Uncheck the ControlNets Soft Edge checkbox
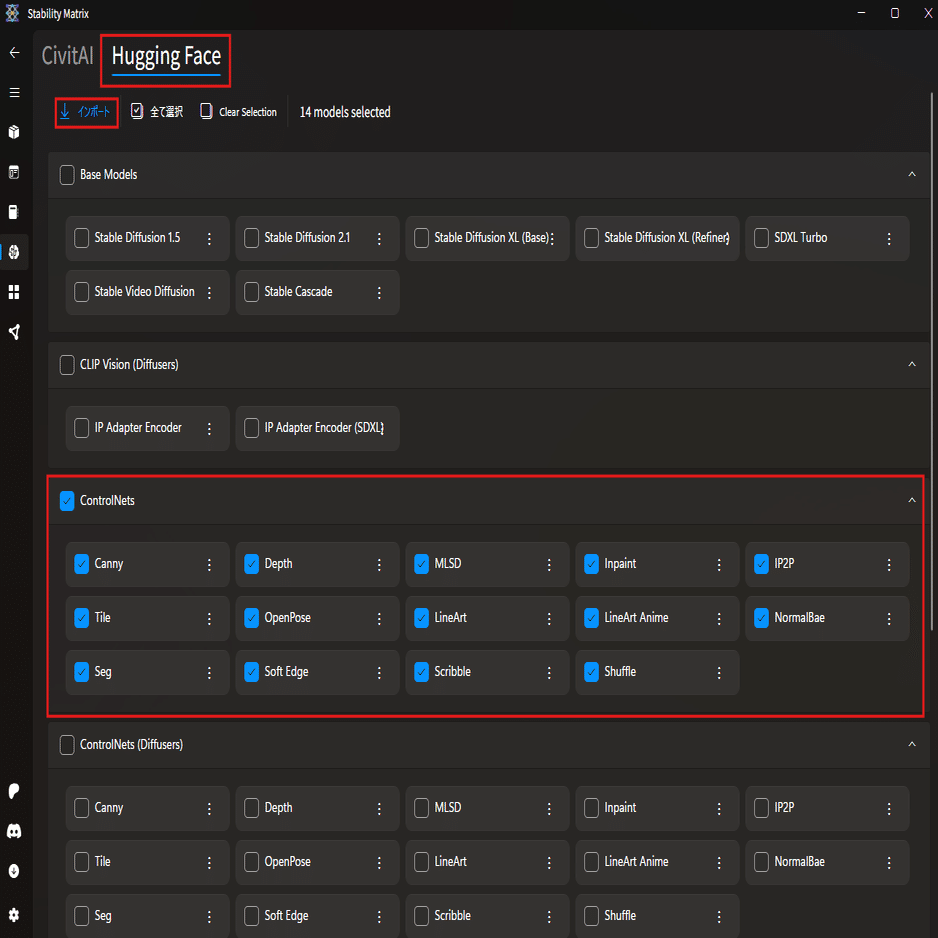Screen dimensions: 938x938 tap(251, 671)
